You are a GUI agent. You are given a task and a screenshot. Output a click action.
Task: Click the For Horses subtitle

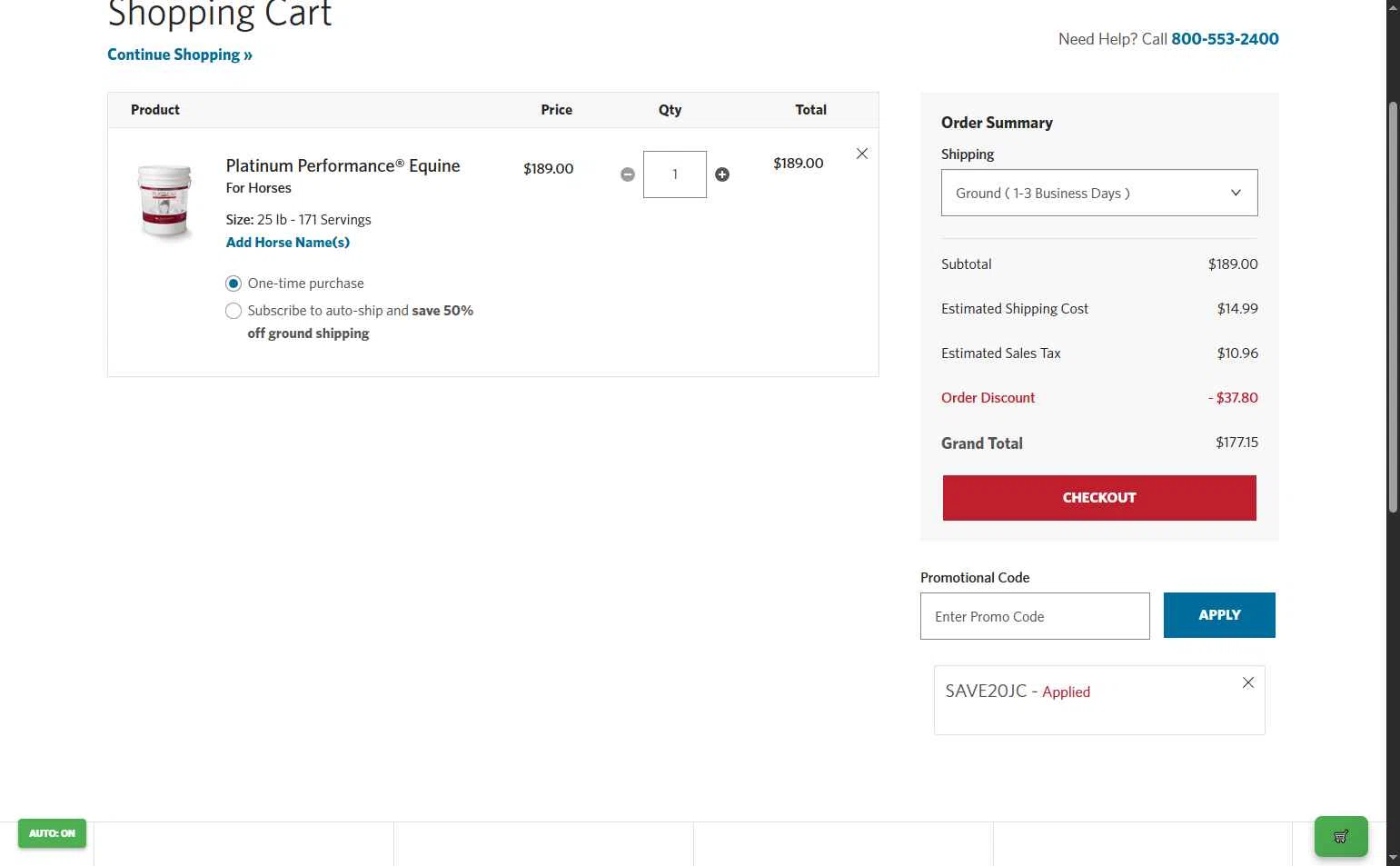tap(259, 188)
